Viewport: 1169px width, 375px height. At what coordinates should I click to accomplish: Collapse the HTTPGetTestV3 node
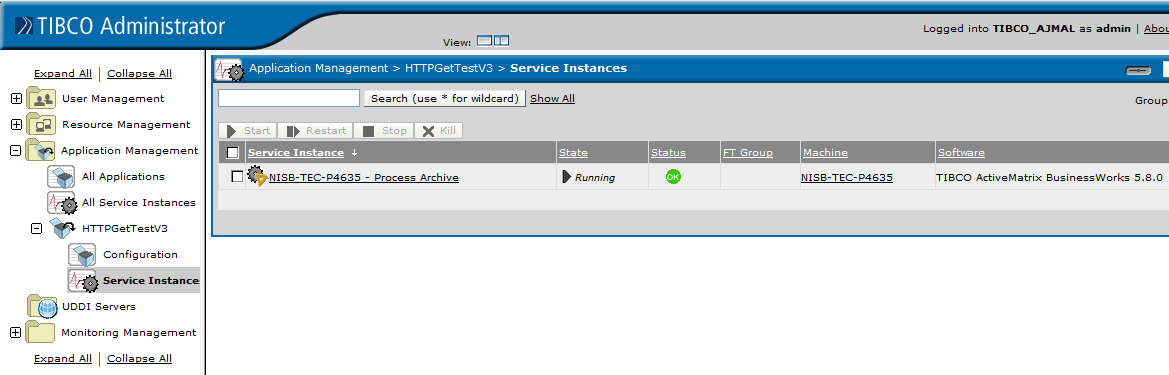36,228
